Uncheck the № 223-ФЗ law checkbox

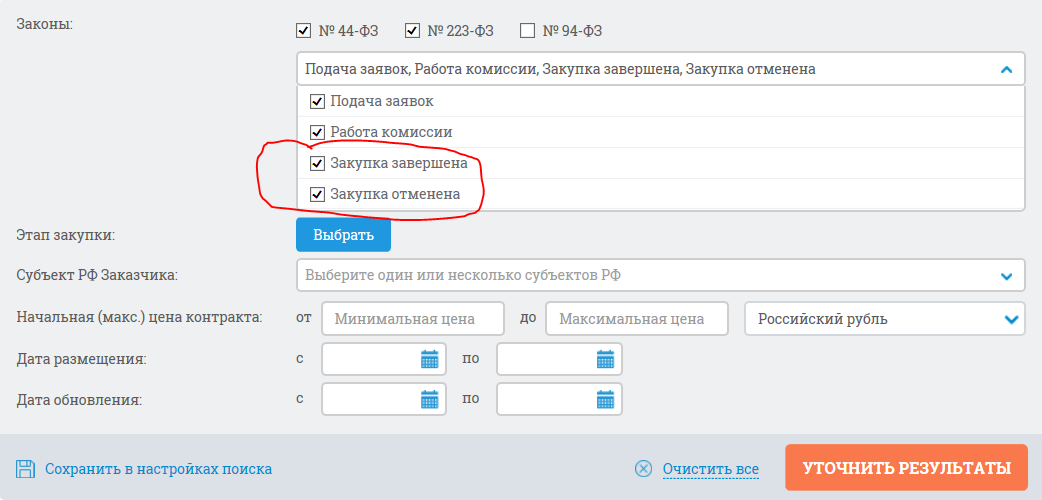click(413, 31)
